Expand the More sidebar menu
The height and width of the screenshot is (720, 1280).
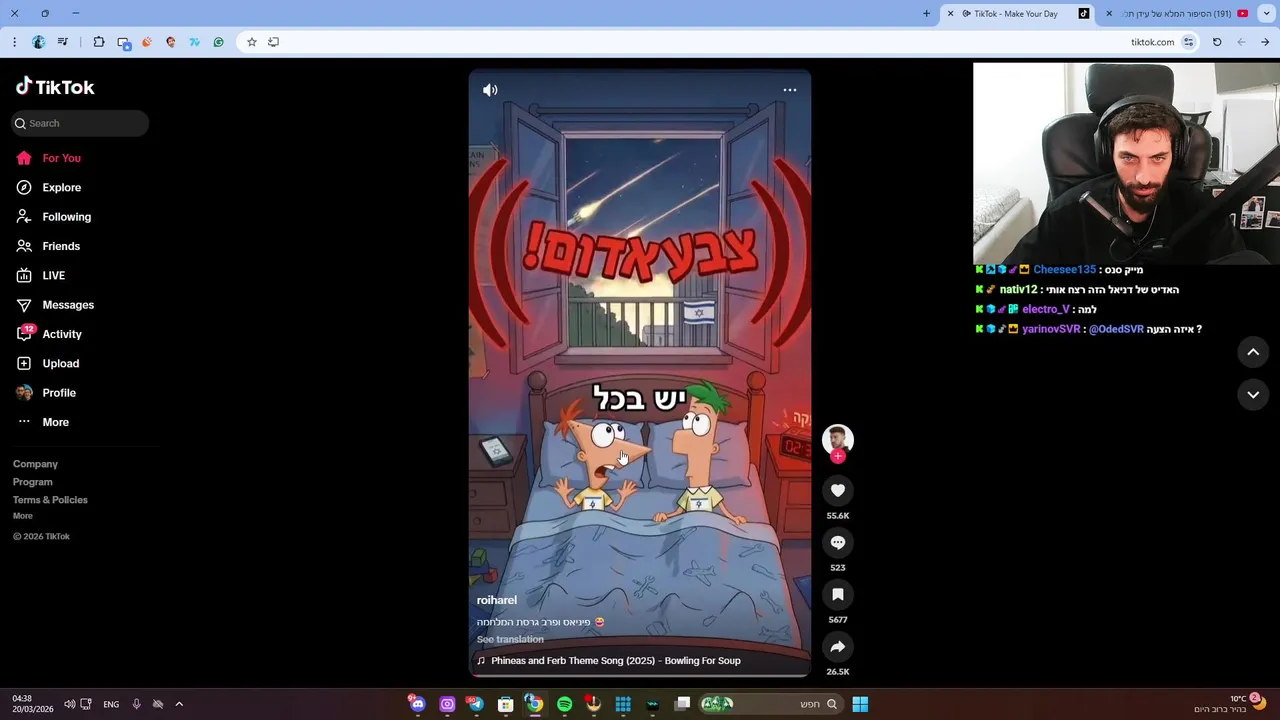[x=55, y=422]
